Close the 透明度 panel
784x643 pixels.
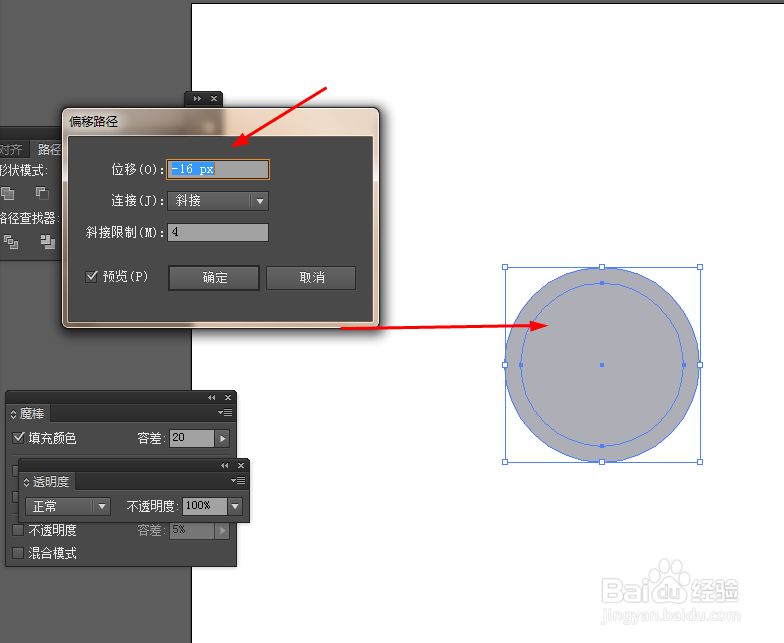(x=241, y=466)
